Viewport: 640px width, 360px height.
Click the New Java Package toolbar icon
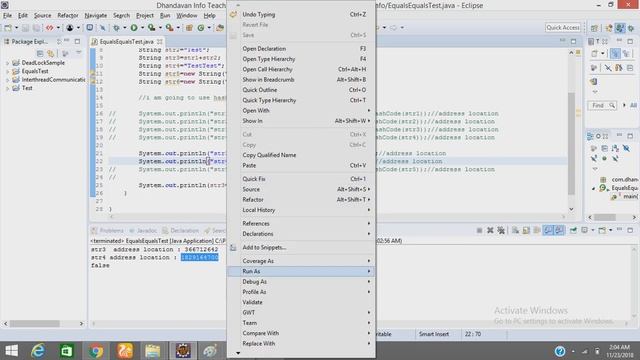[x=189, y=28]
